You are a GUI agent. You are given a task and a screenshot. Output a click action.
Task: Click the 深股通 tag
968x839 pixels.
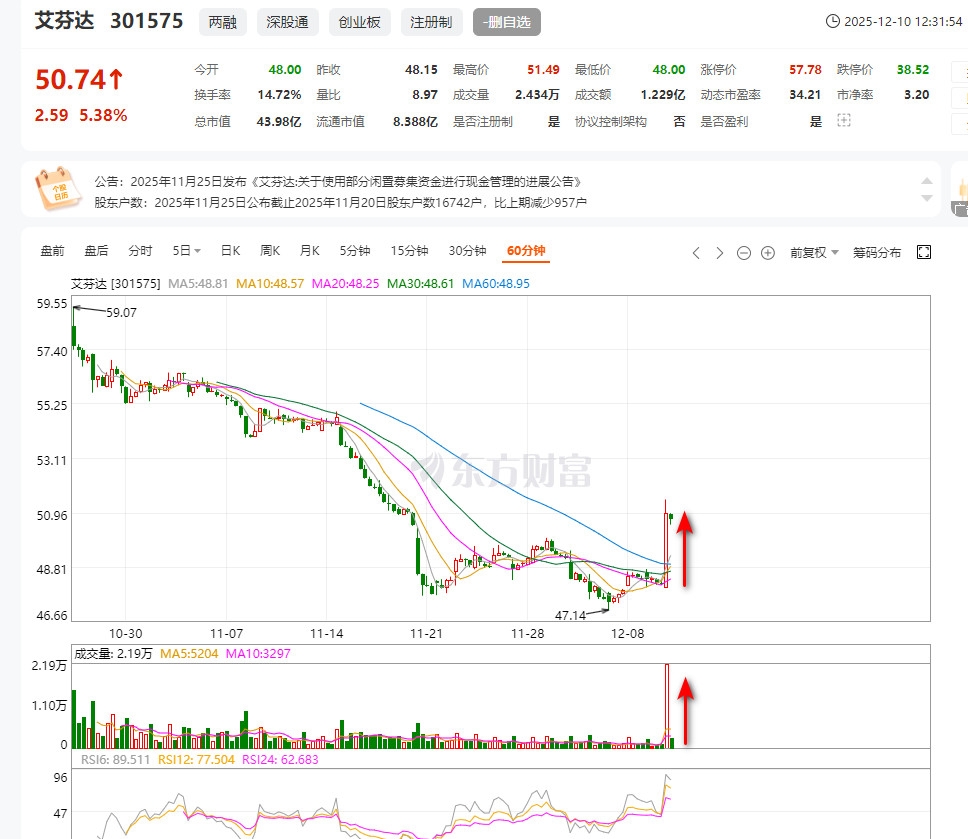[x=288, y=22]
